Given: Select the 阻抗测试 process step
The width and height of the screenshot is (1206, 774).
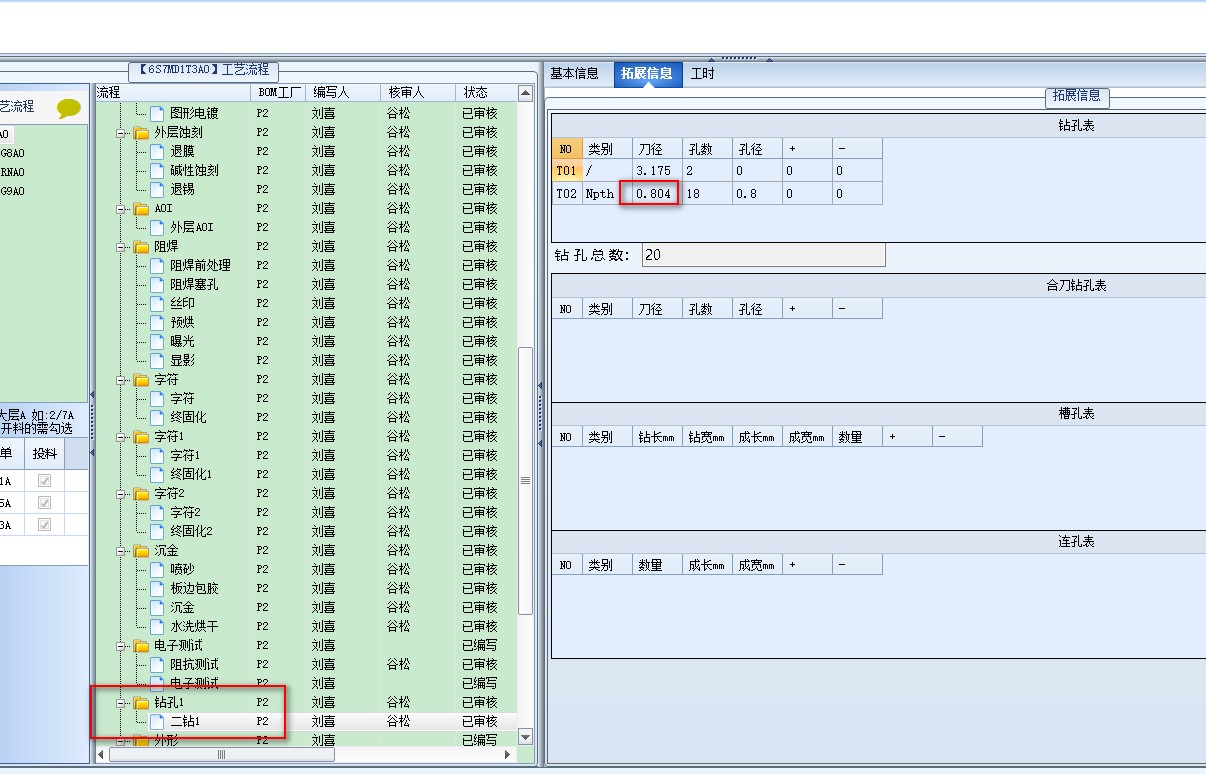Looking at the screenshot, I should [194, 664].
